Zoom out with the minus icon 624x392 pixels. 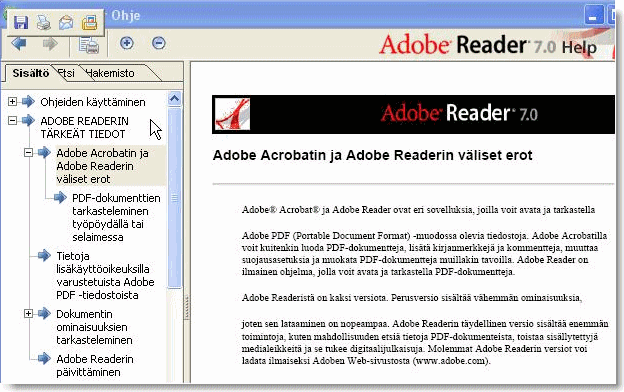[x=158, y=43]
